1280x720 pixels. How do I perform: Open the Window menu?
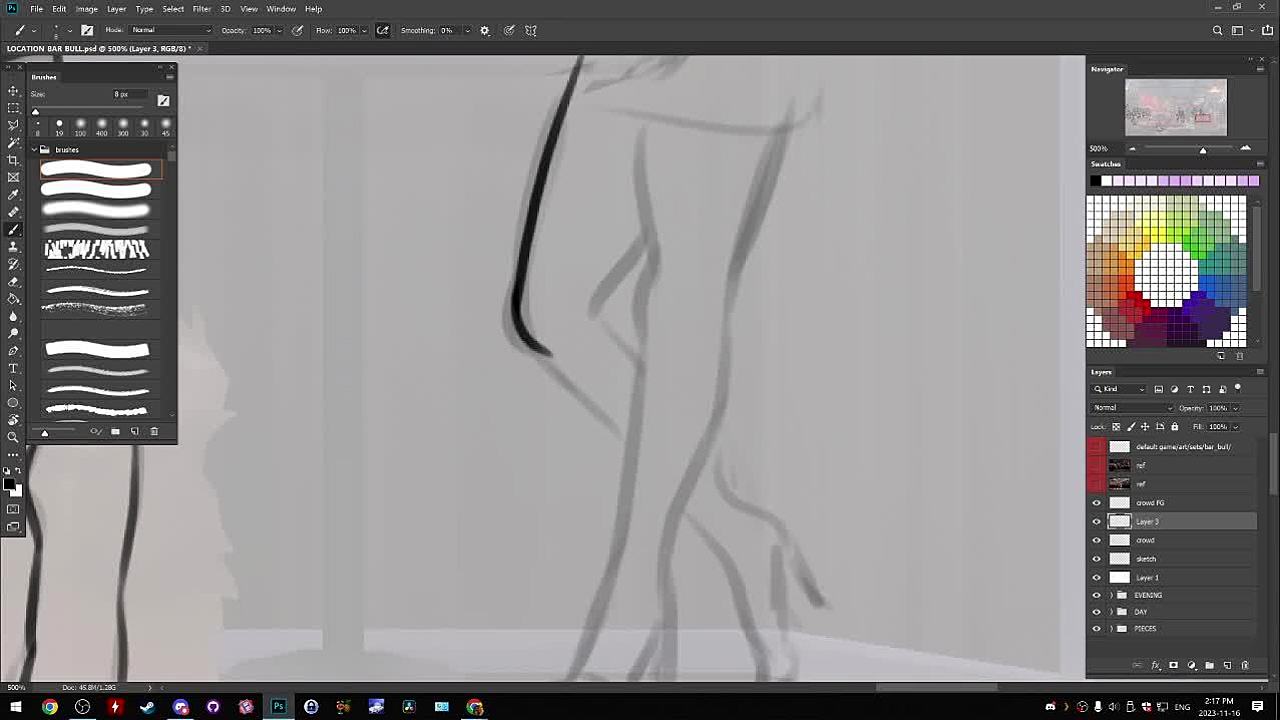pos(281,9)
